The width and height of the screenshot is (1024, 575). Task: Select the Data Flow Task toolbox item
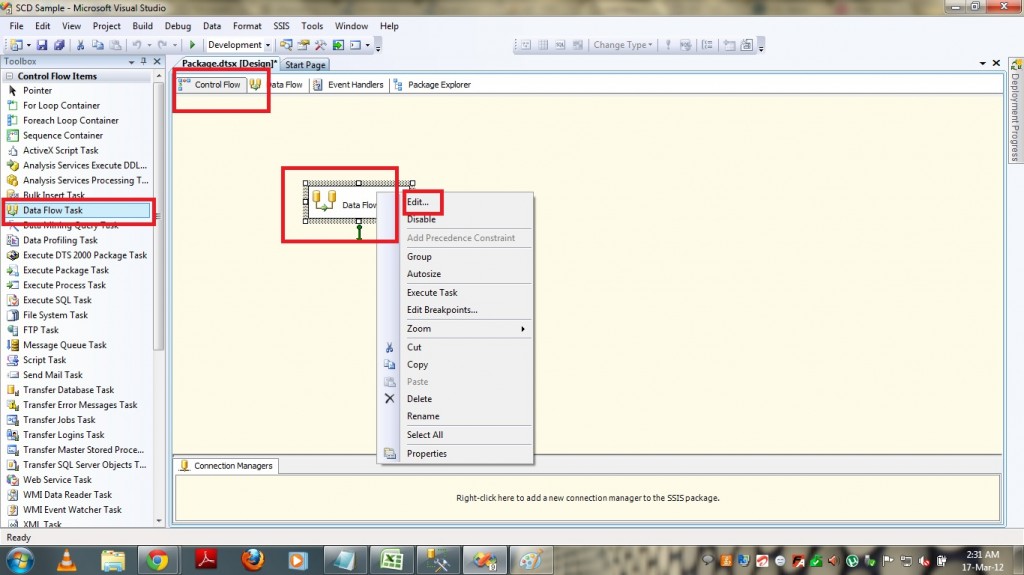(53, 211)
